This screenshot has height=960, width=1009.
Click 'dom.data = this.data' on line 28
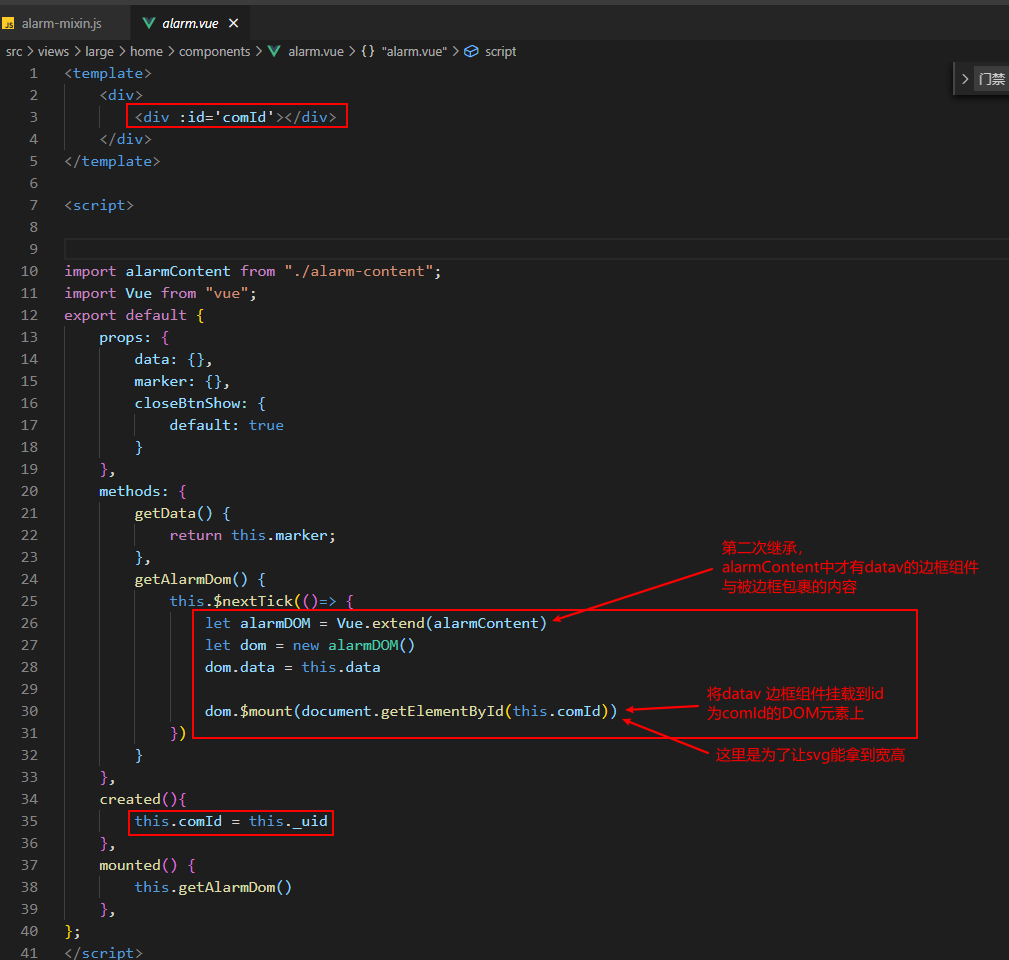(x=292, y=667)
